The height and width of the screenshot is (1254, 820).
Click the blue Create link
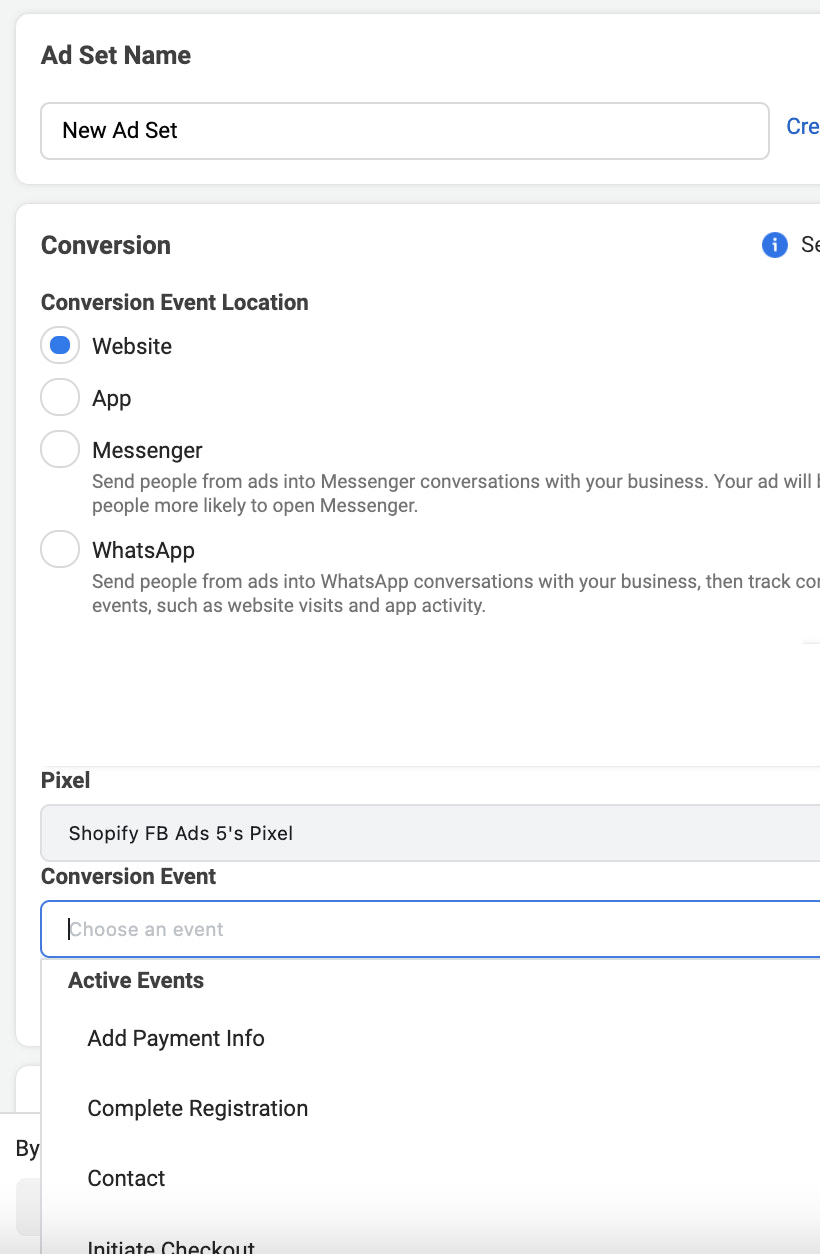[805, 126]
